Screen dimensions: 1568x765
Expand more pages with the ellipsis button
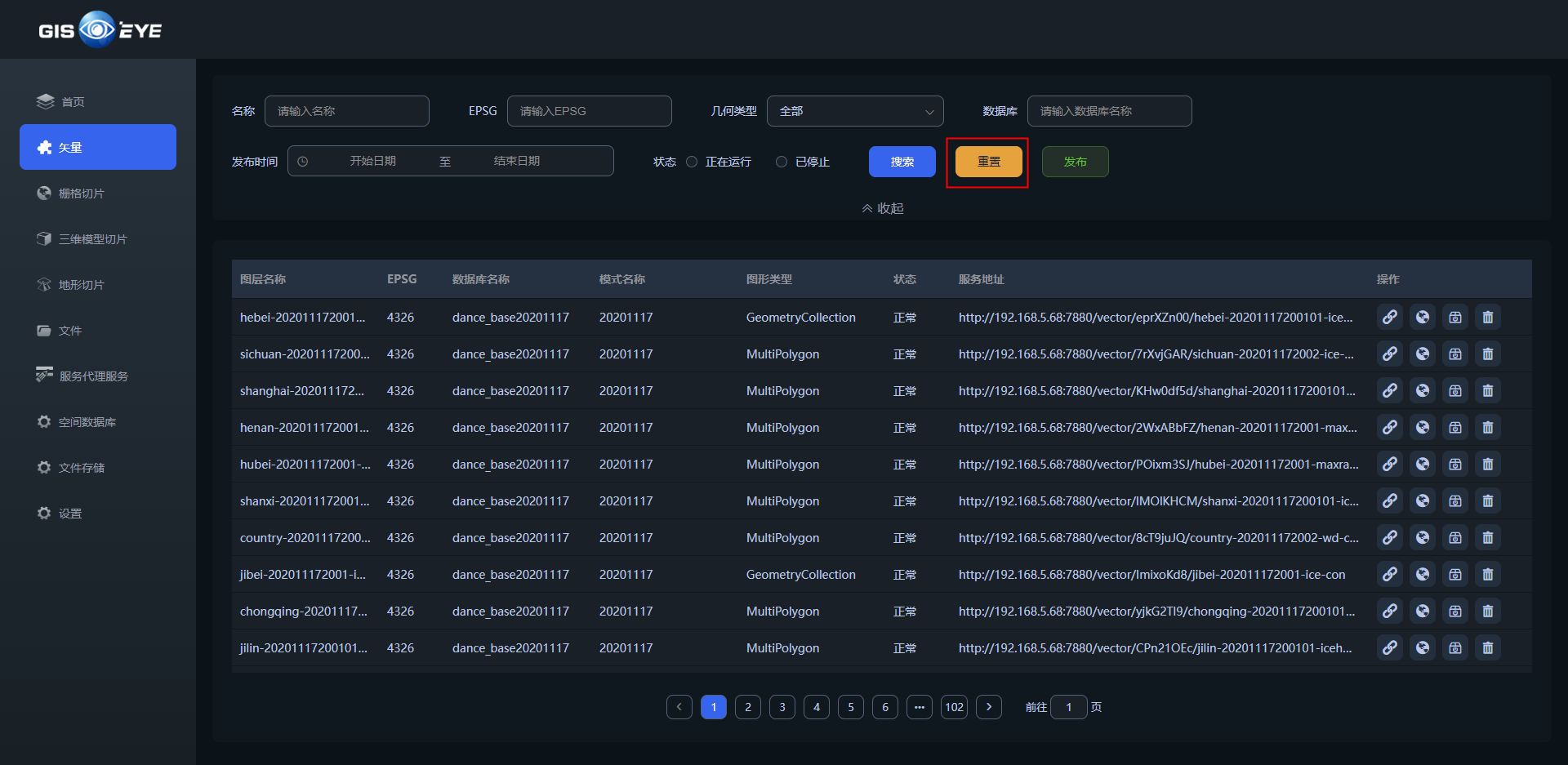[x=920, y=707]
